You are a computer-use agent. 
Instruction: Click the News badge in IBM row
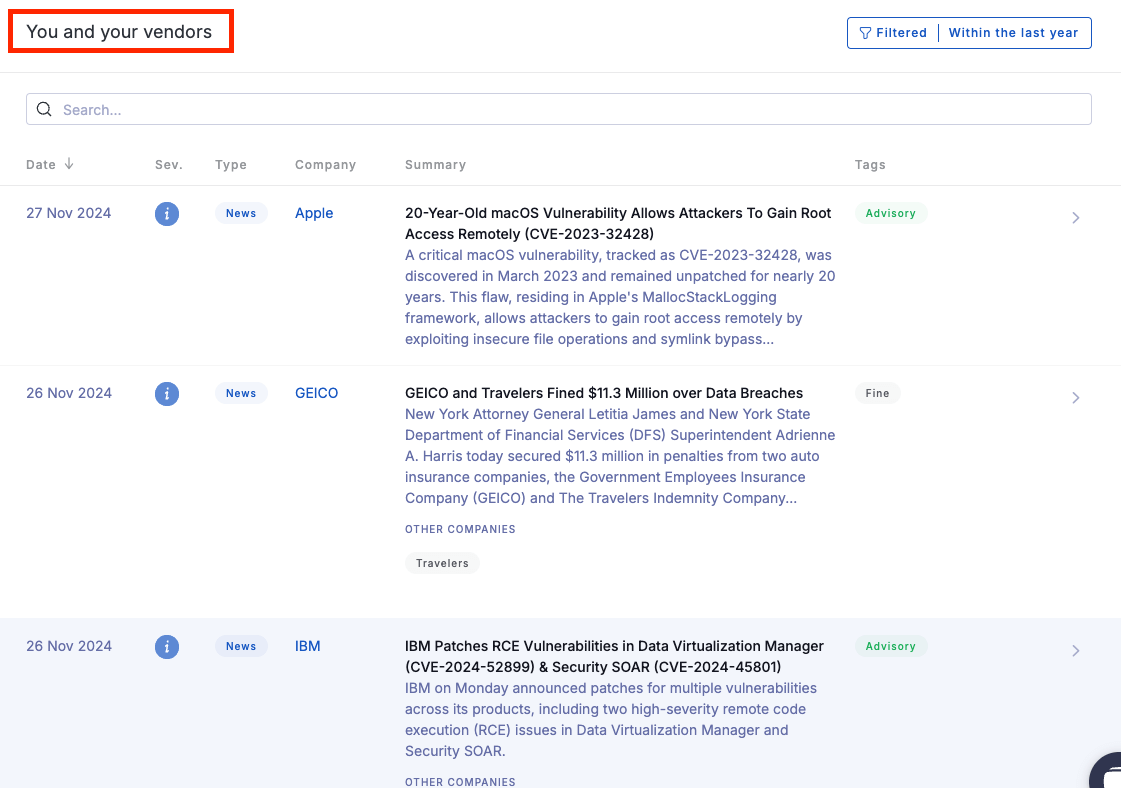click(x=241, y=646)
